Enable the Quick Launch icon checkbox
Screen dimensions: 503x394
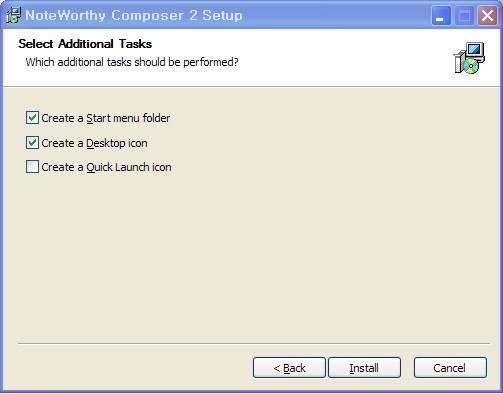pyautogui.click(x=32, y=167)
